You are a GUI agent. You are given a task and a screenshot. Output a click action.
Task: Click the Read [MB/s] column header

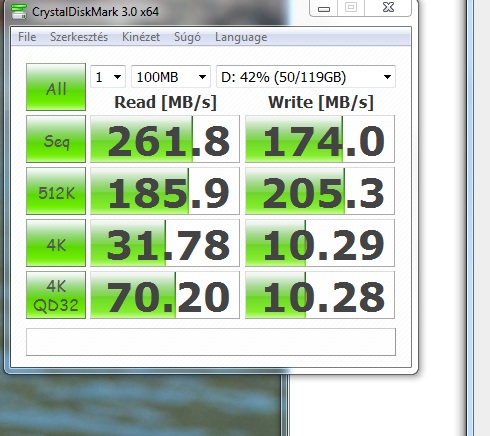pos(165,102)
